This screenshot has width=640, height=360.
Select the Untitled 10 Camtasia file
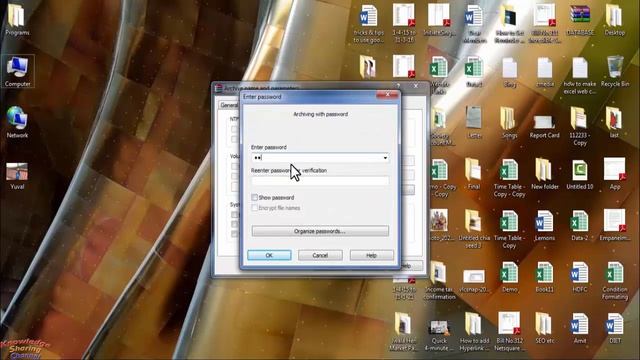[580, 174]
